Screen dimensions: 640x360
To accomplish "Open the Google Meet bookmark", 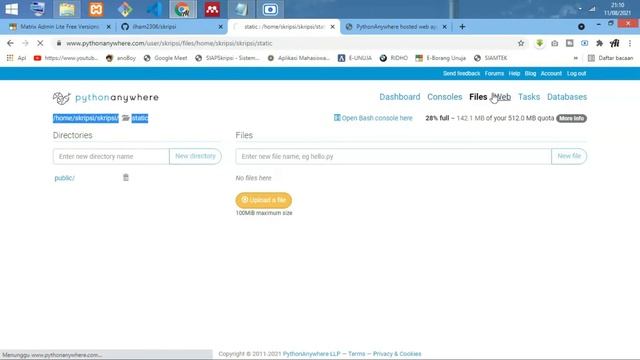I will 165,58.
